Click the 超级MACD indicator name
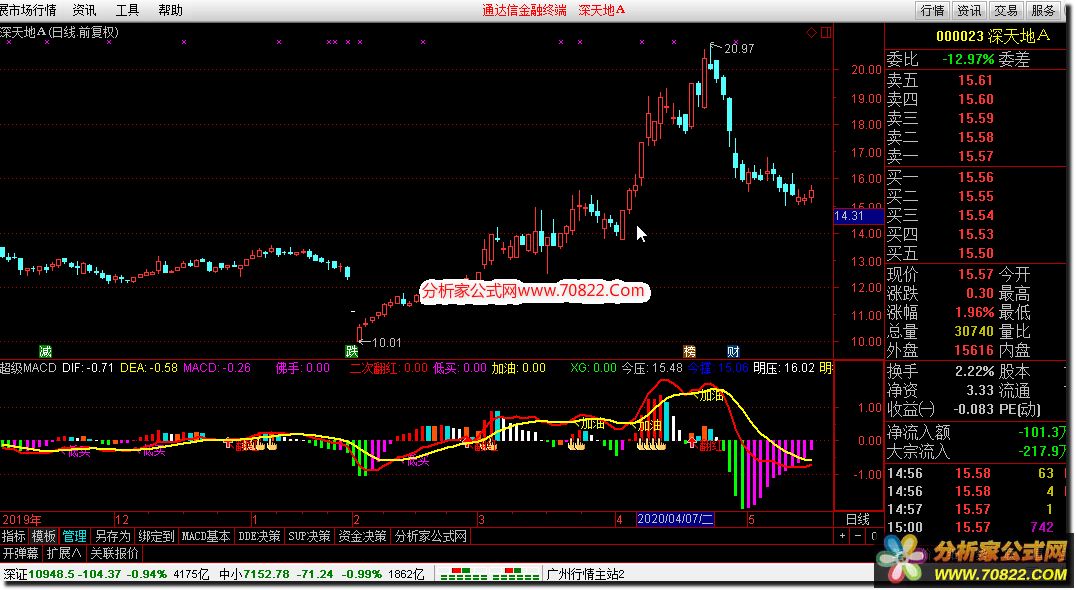Image resolution: width=1076 pixels, height=590 pixels. [28, 368]
